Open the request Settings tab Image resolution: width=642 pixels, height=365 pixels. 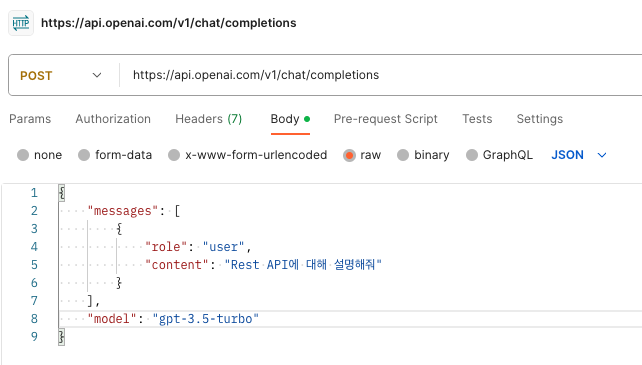[x=540, y=119]
